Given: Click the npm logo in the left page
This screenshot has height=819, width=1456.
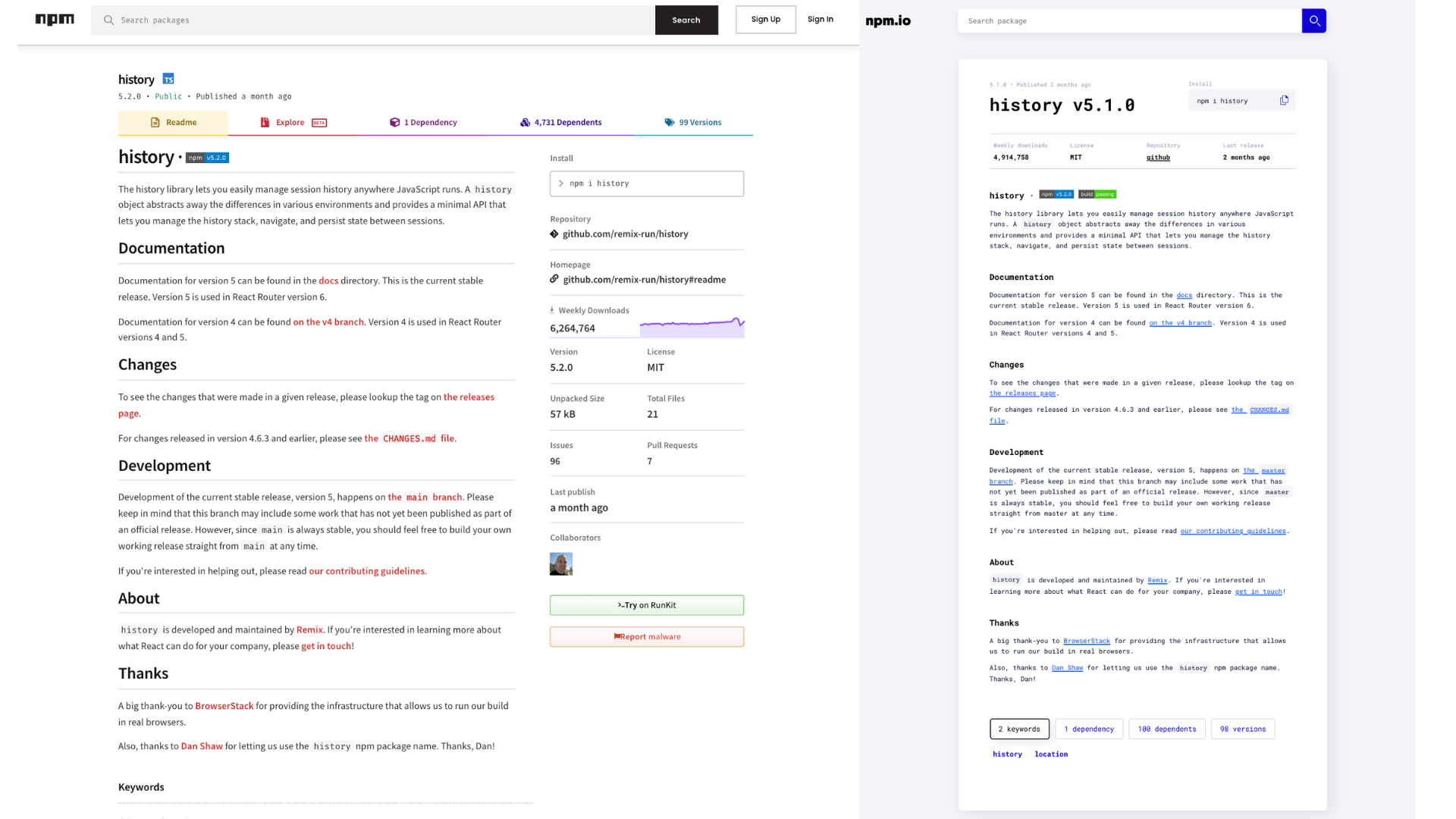Looking at the screenshot, I should [55, 20].
